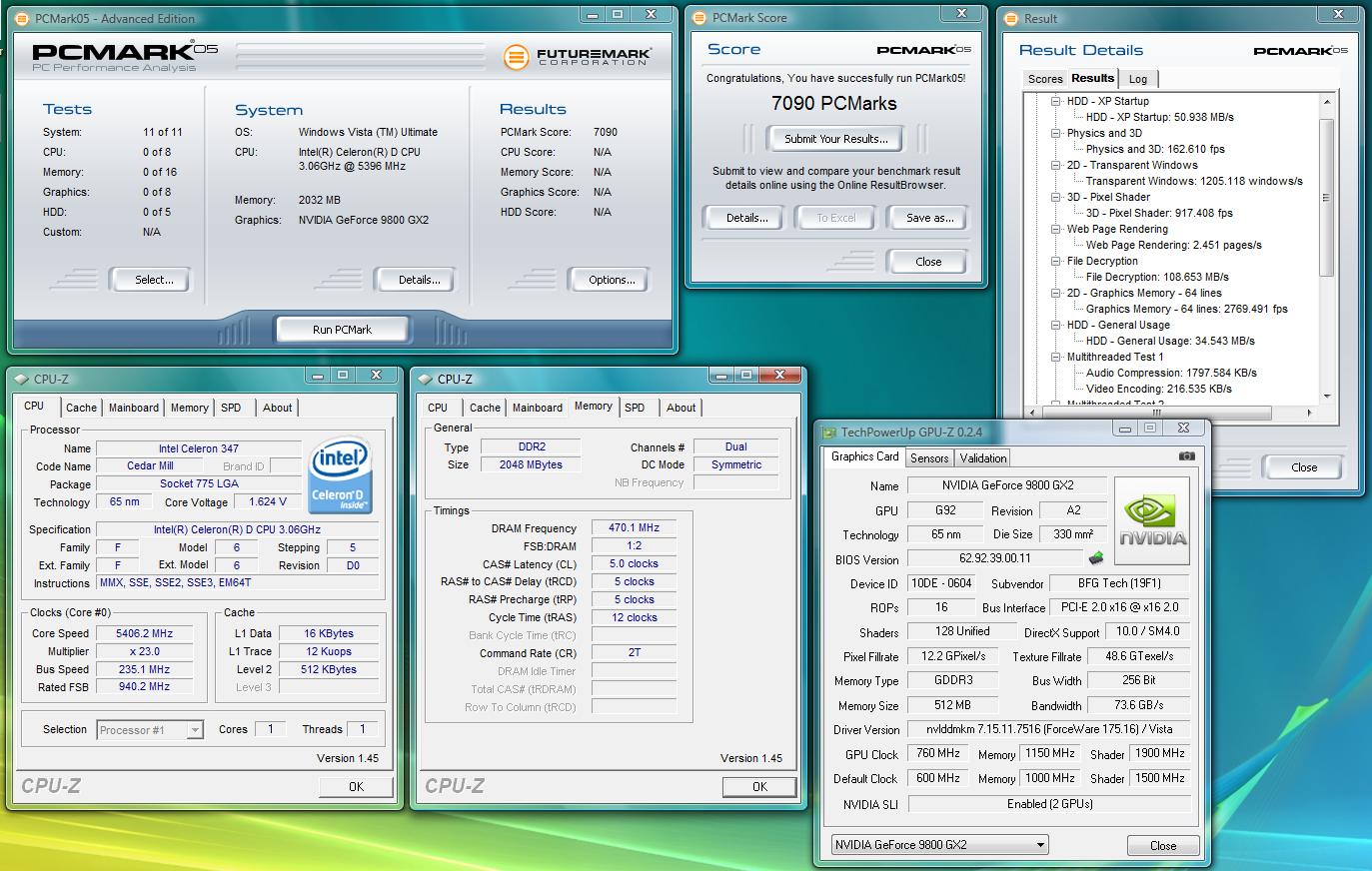This screenshot has width=1372, height=871.
Task: Click Close button in PCMark Score window
Action: pos(928,262)
